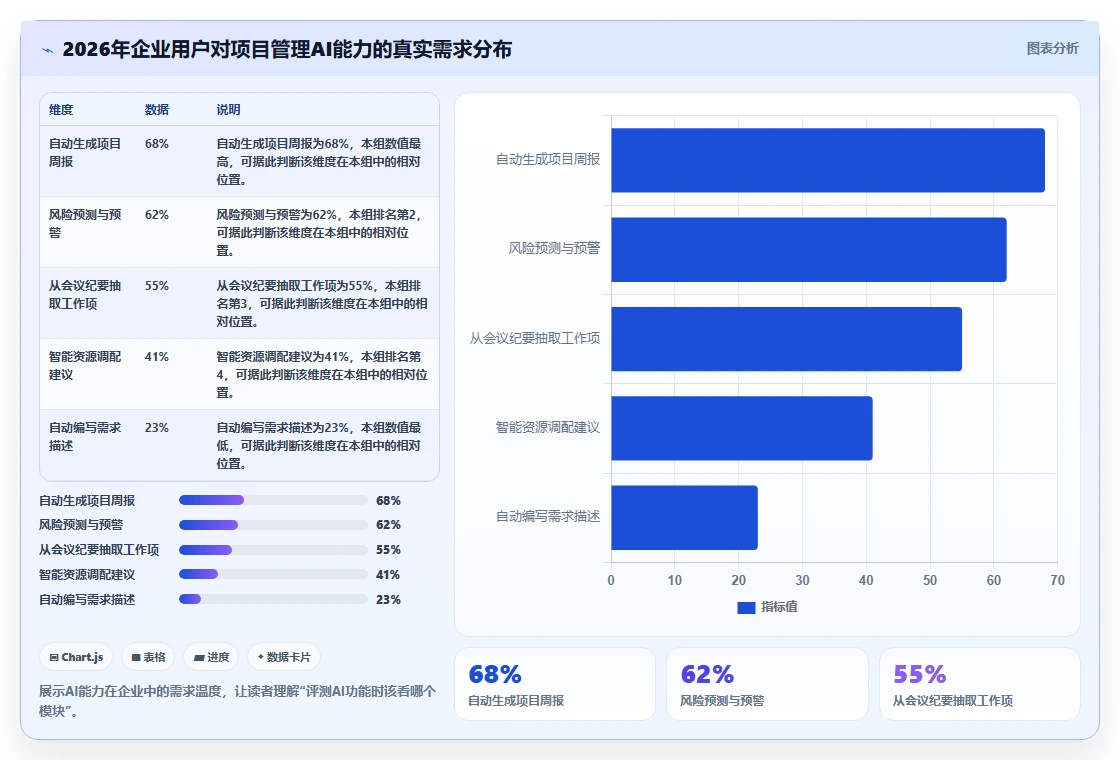Click the 自动编写需求描述 cell in the table
Image resolution: width=1120 pixels, height=760 pixels.
[85, 436]
